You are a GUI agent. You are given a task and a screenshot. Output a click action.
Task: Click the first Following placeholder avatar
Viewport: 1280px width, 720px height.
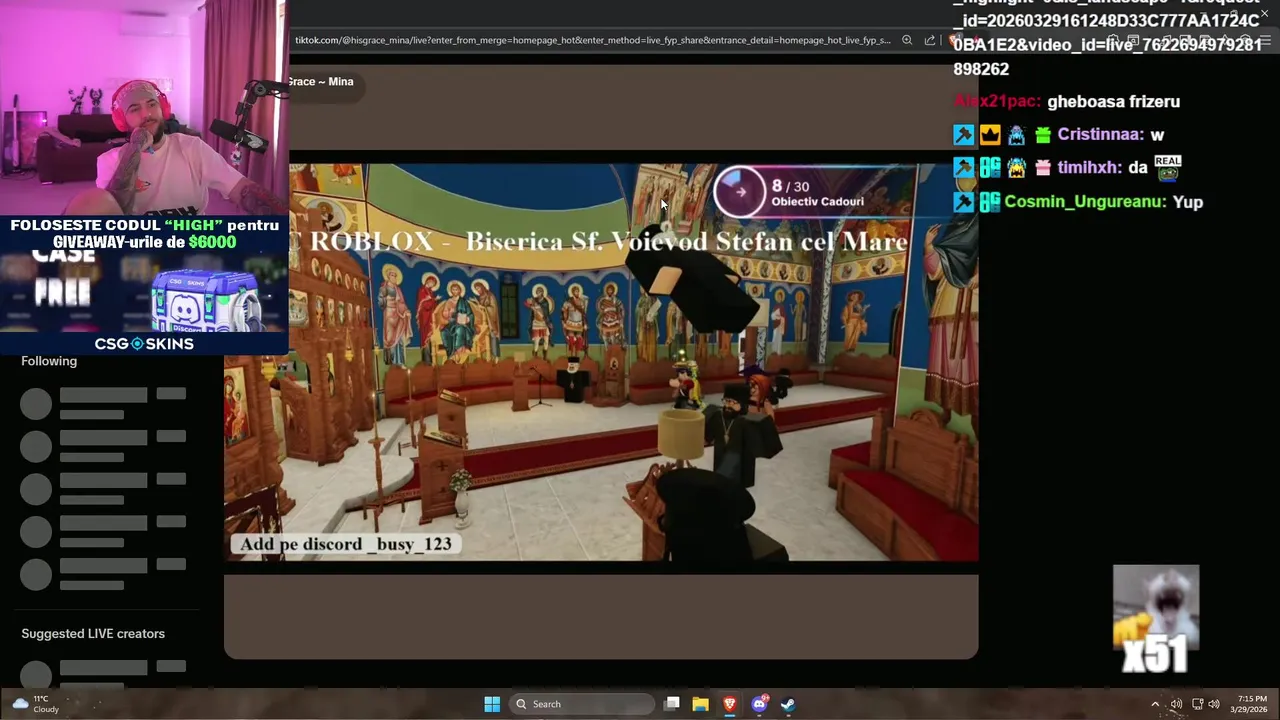click(x=36, y=404)
